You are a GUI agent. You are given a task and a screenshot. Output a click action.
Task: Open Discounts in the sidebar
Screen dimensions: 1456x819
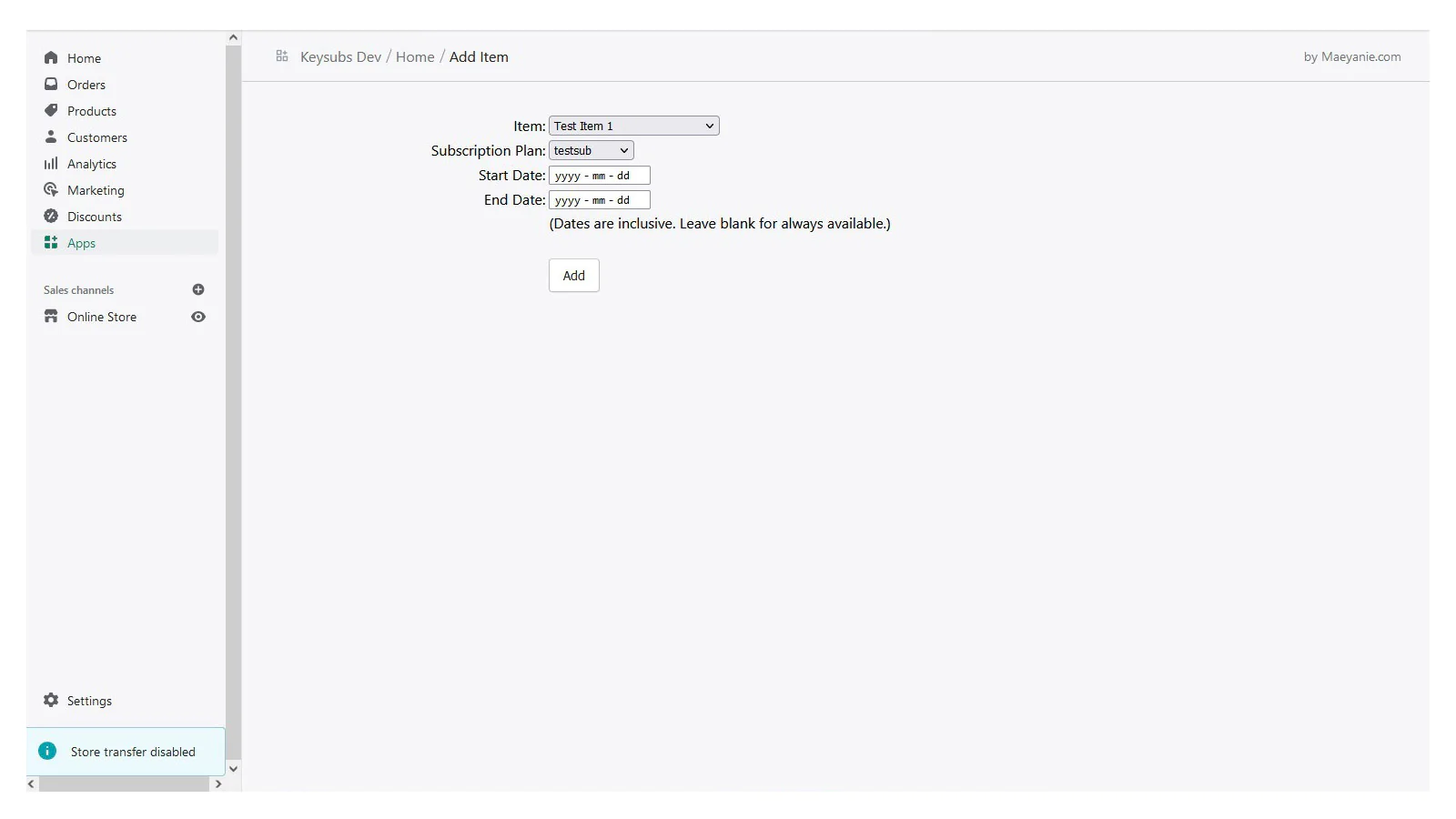[126, 216]
